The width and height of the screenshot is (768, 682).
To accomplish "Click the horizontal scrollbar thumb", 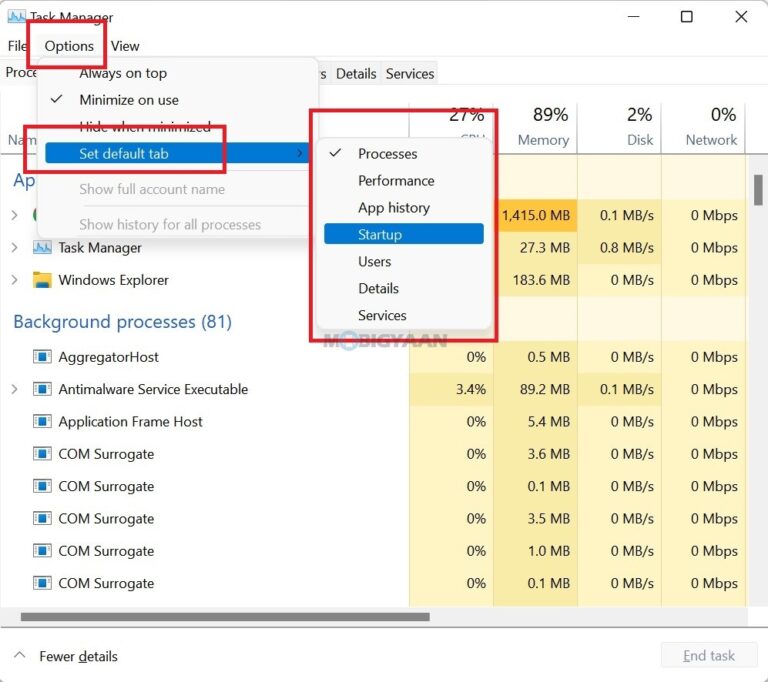I will (225, 617).
